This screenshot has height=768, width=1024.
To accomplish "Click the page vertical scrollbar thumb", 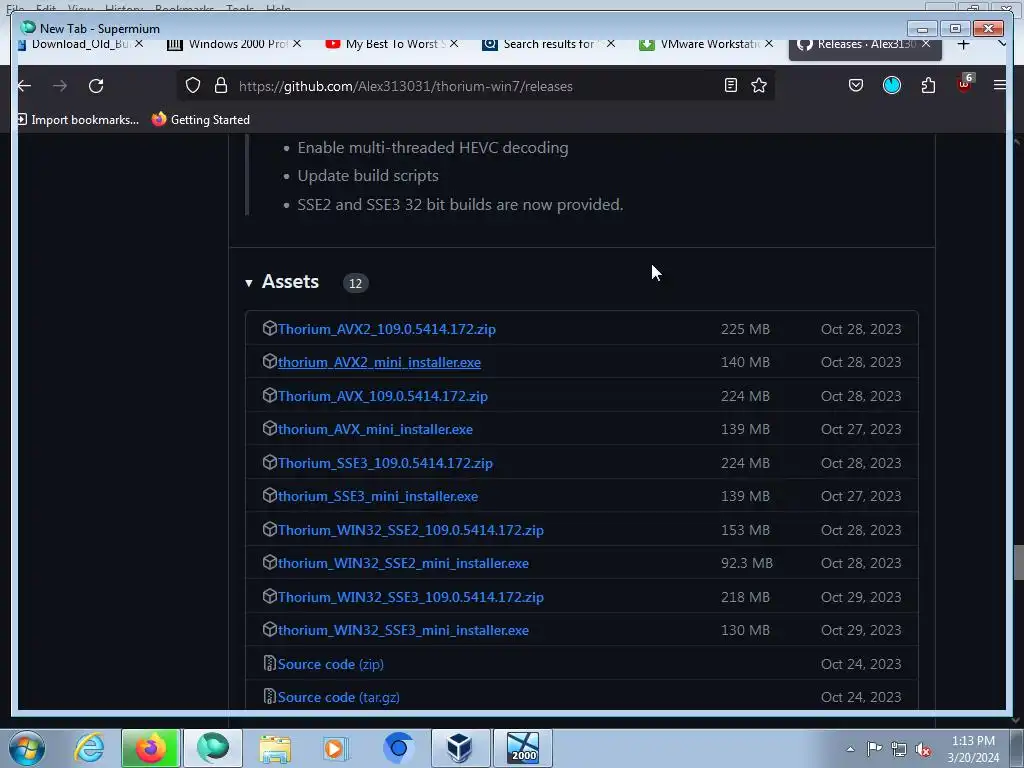I will pyautogui.click(x=1017, y=562).
